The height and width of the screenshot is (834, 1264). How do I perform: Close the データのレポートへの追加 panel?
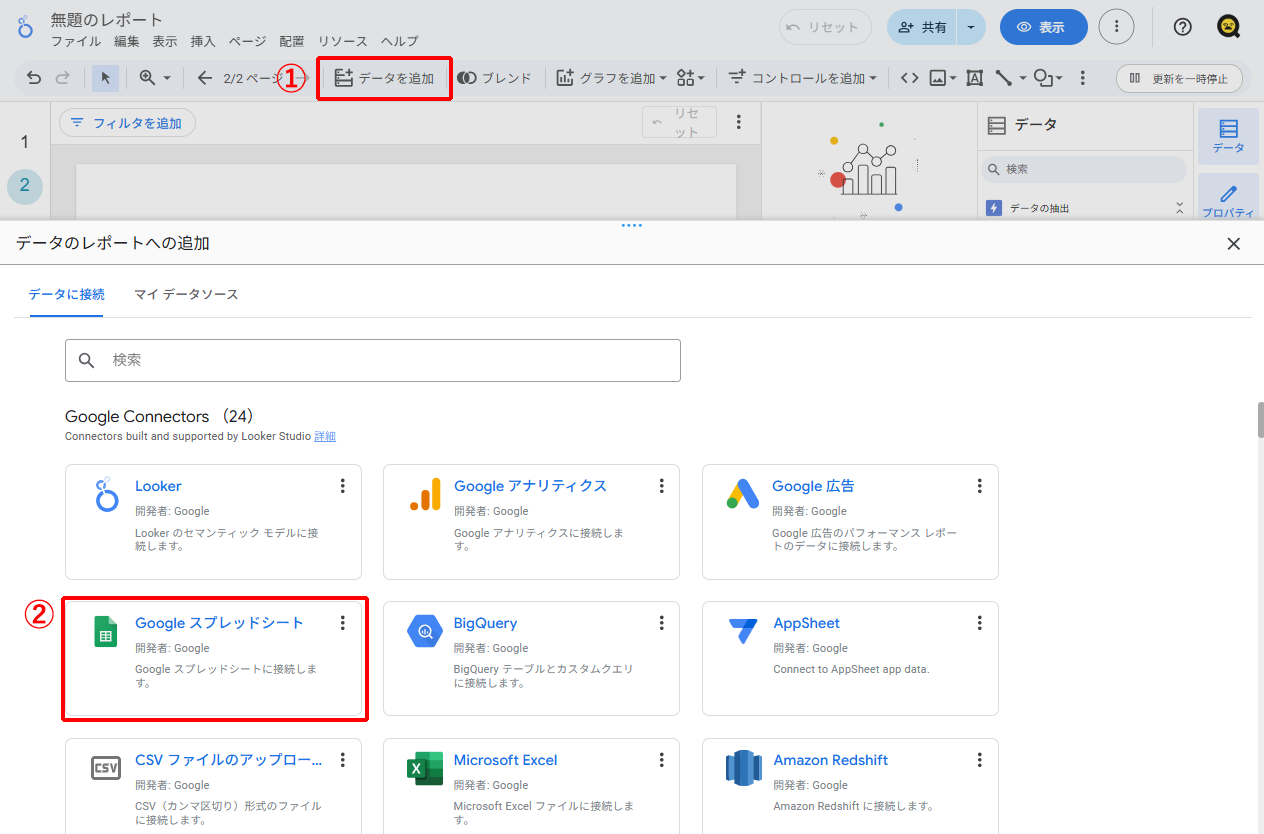(x=1233, y=243)
